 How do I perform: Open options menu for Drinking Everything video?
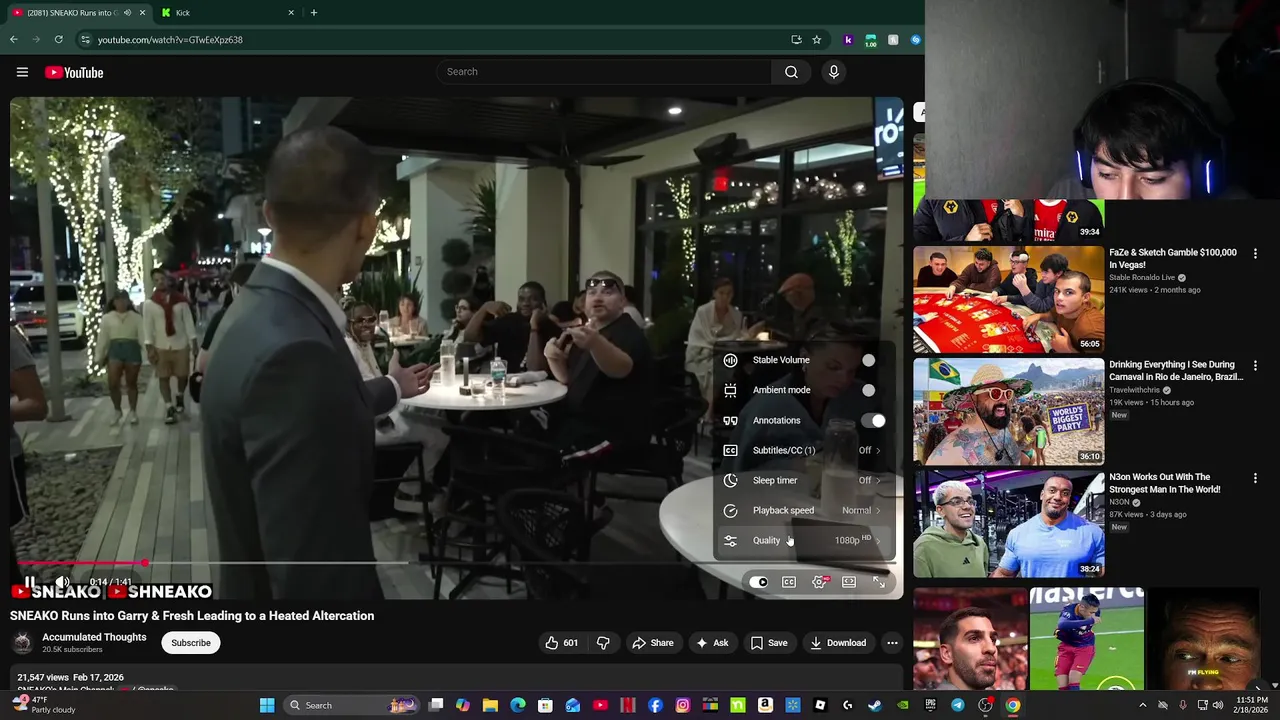1255,366
